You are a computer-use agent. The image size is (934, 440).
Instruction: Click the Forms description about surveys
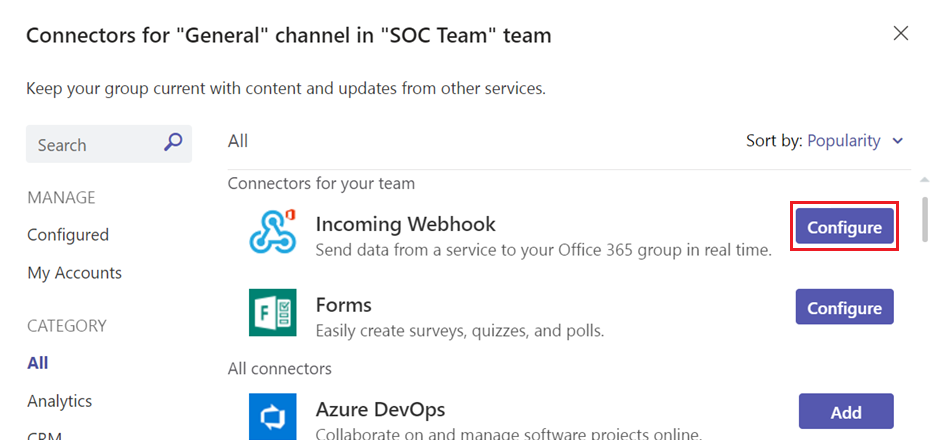point(460,330)
